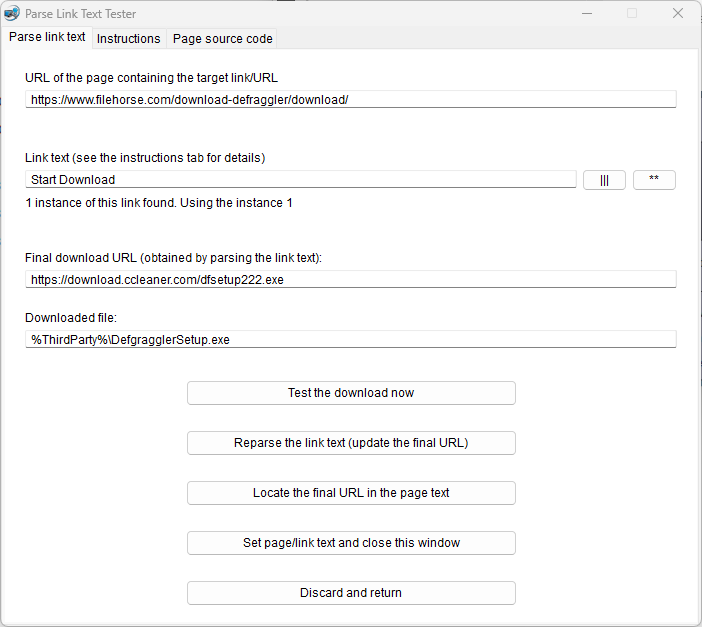The width and height of the screenshot is (702, 627).
Task: Minimize the Parse Link Text Tester window
Action: pyautogui.click(x=587, y=13)
